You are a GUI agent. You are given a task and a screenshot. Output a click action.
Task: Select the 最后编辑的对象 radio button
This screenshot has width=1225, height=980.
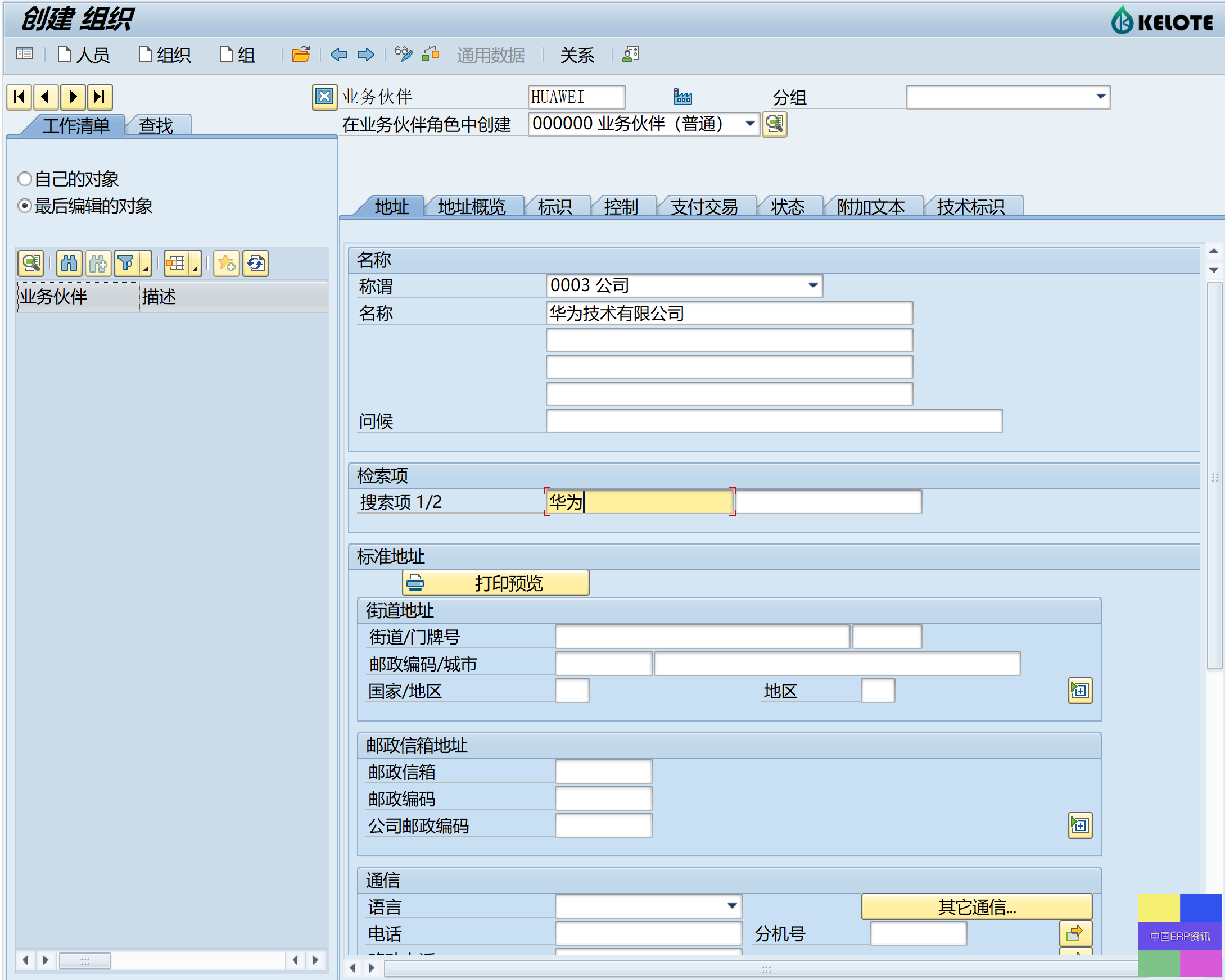tap(24, 206)
